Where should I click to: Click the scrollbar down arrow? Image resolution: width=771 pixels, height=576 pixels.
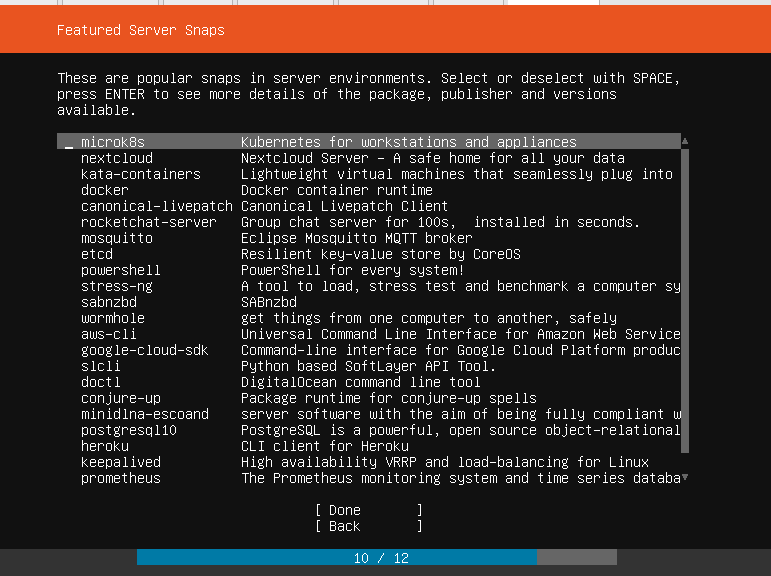tap(685, 478)
